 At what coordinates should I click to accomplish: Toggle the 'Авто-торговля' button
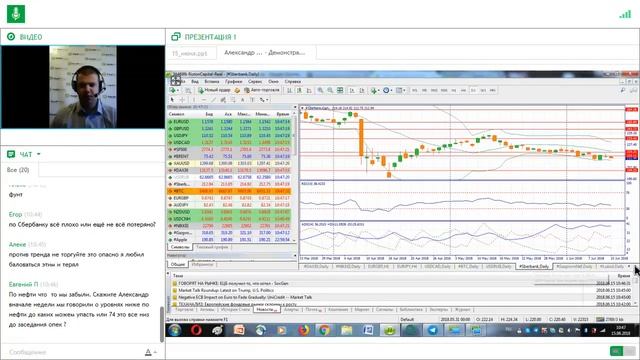(262, 90)
